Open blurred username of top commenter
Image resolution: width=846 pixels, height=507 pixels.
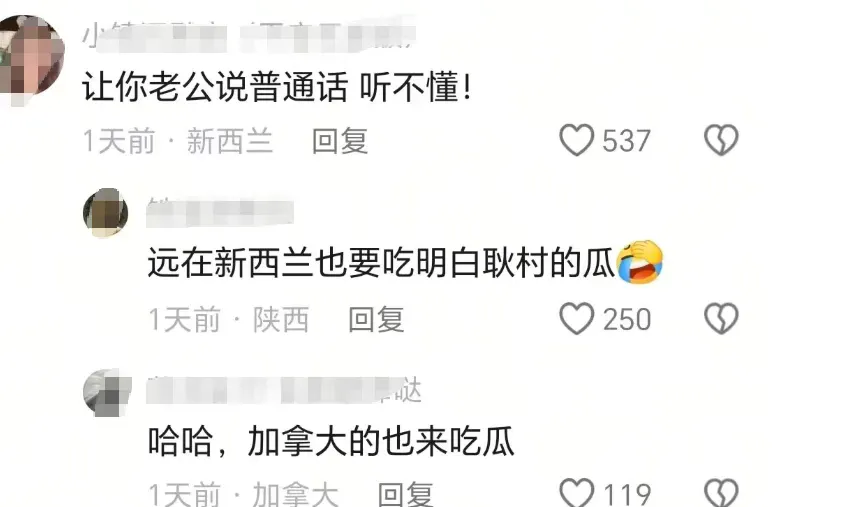pyautogui.click(x=249, y=35)
